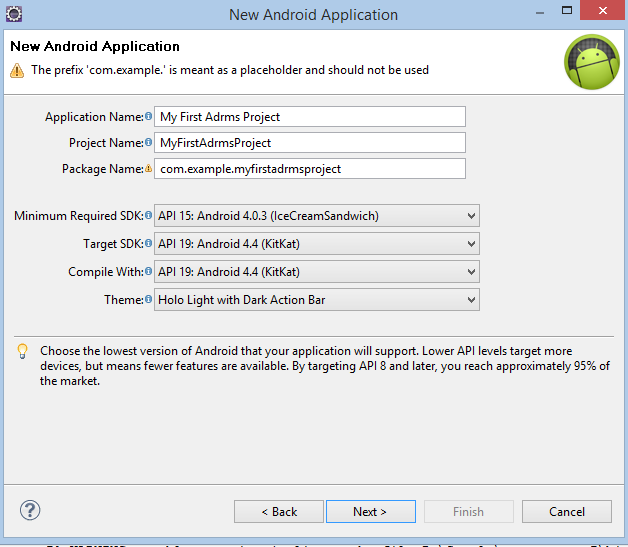Open the Compile With dropdown
The width and height of the screenshot is (628, 547).
point(317,271)
